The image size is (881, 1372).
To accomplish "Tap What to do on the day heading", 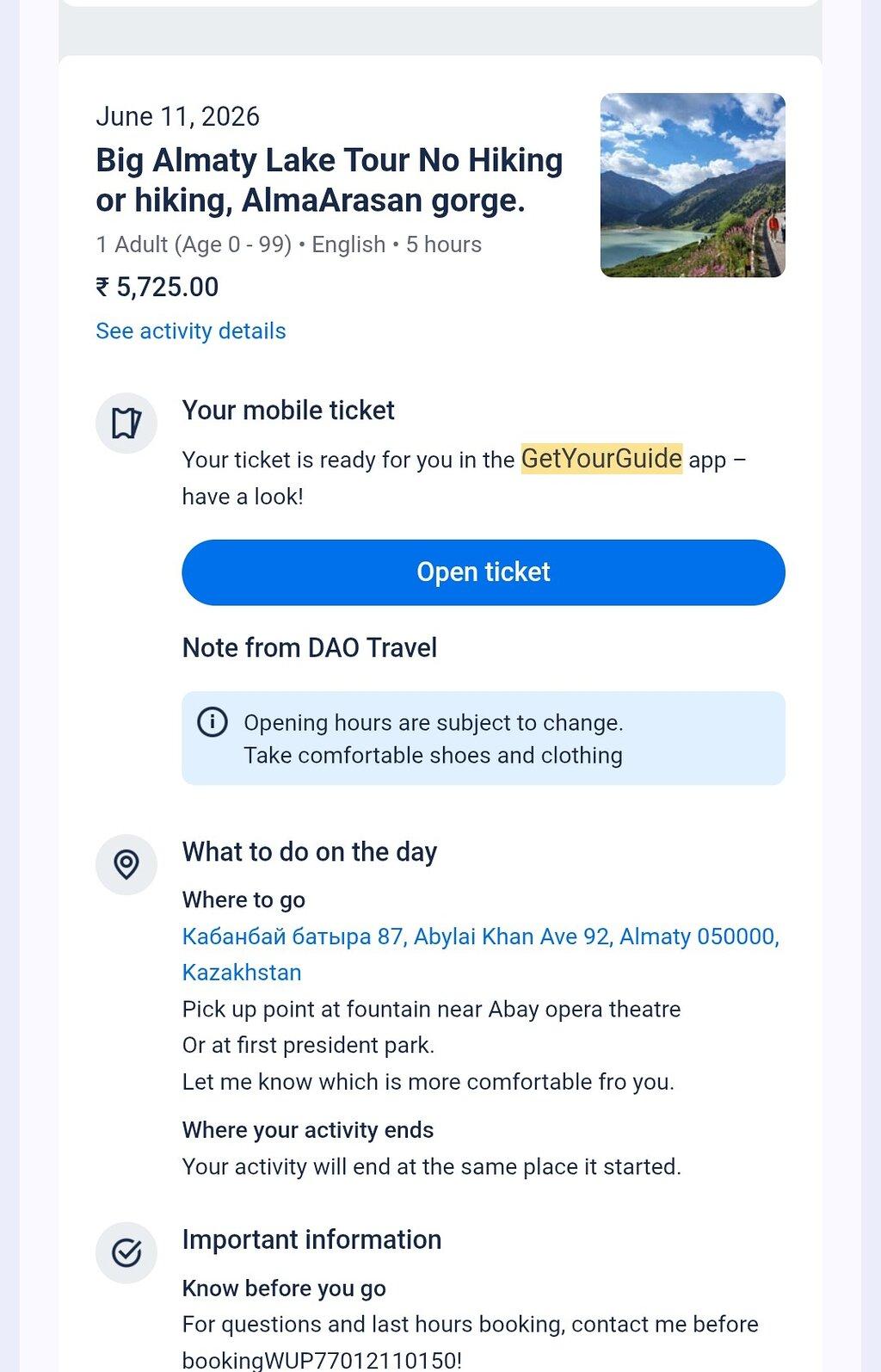I will pos(310,852).
